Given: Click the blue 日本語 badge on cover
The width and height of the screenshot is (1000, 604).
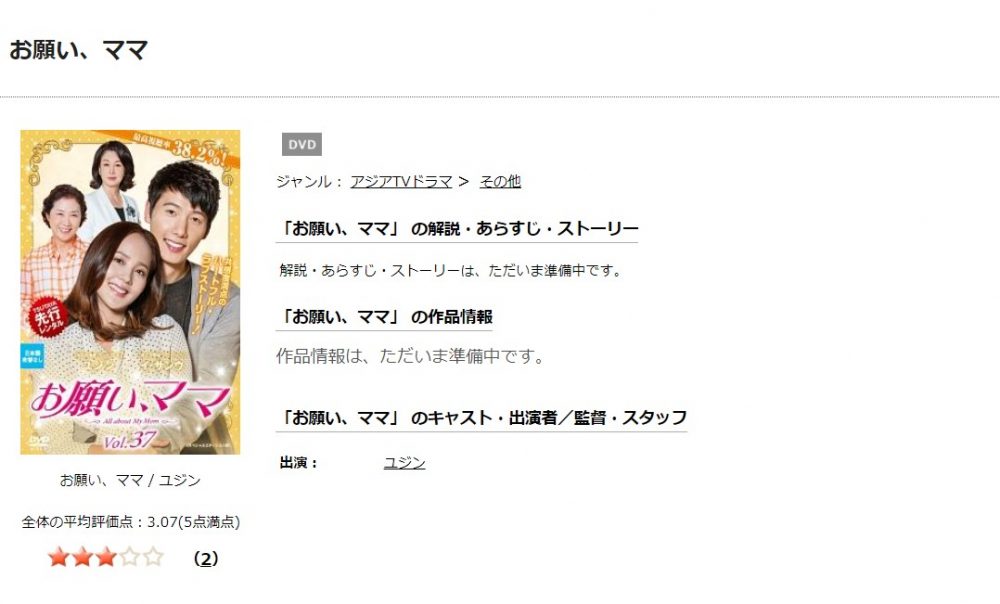Looking at the screenshot, I should click(x=32, y=357).
